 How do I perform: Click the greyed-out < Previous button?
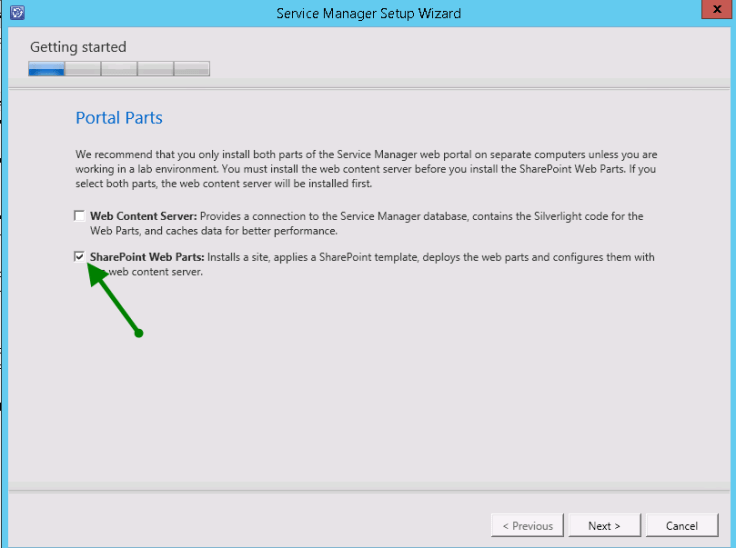527,525
